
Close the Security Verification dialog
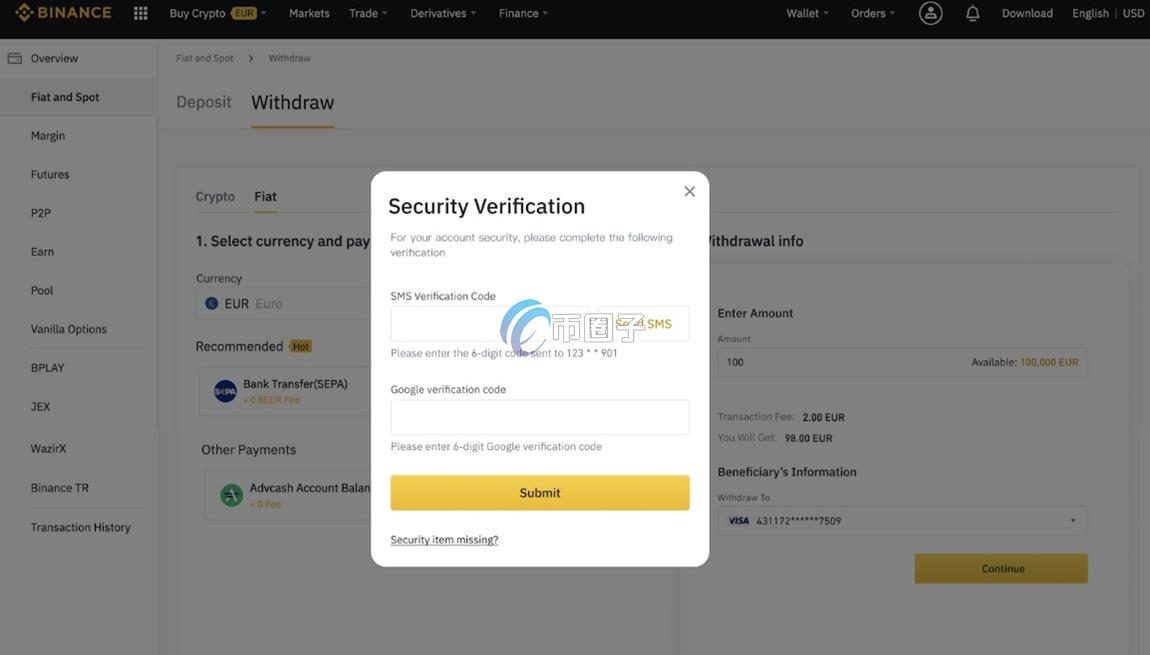[x=689, y=191]
